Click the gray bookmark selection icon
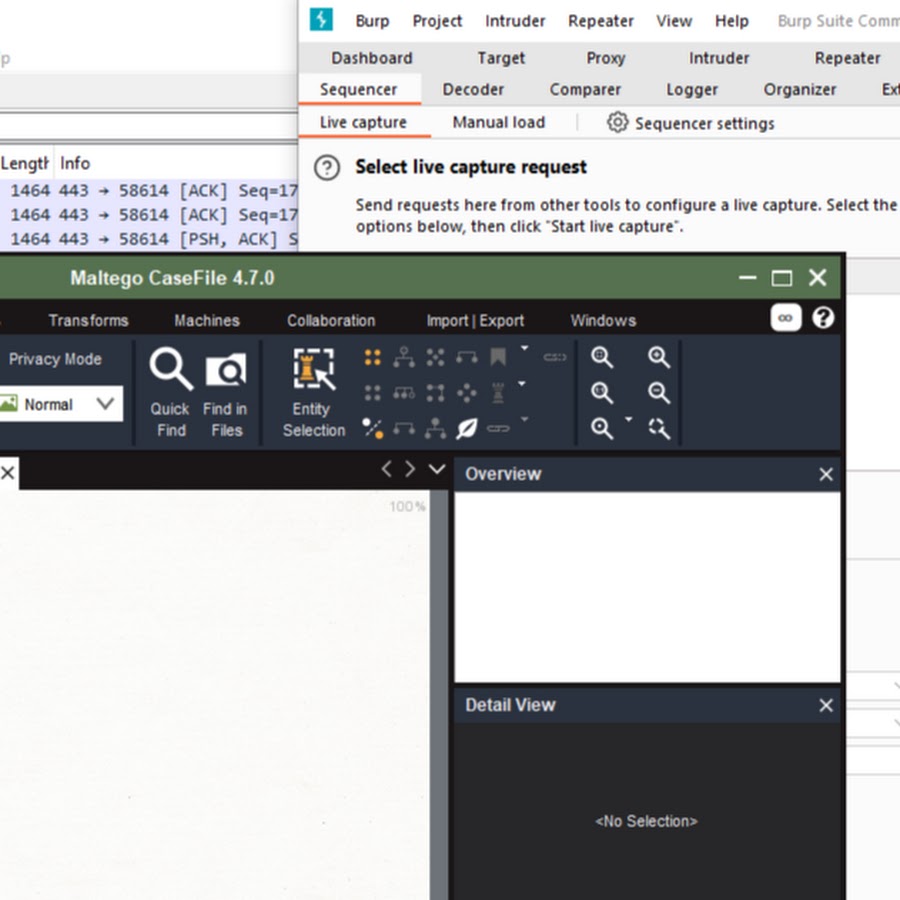900x900 pixels. tap(498, 357)
